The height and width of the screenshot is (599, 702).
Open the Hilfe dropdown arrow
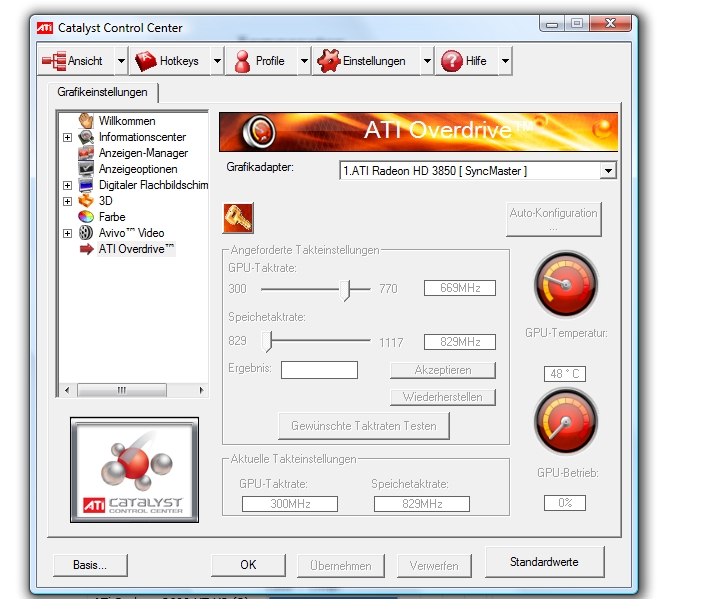click(x=505, y=61)
